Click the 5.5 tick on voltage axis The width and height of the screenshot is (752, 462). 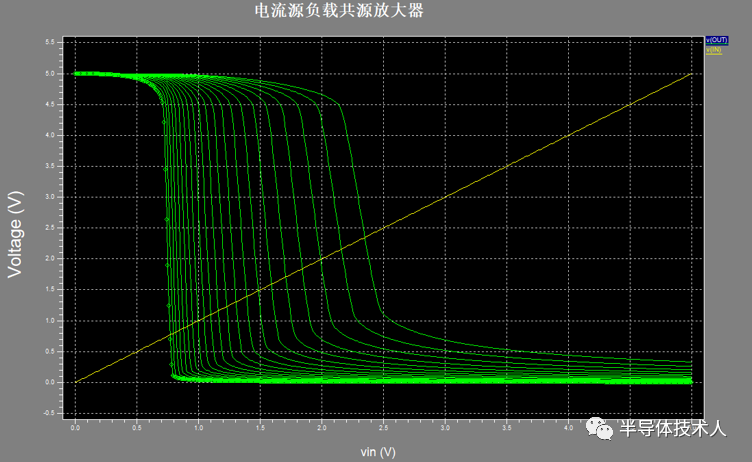coord(50,42)
